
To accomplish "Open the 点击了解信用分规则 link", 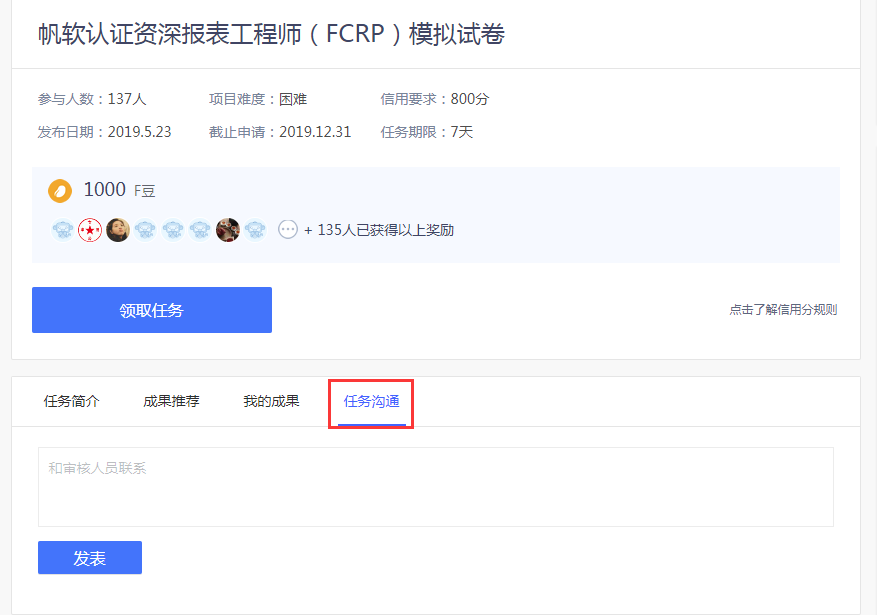I will (783, 310).
